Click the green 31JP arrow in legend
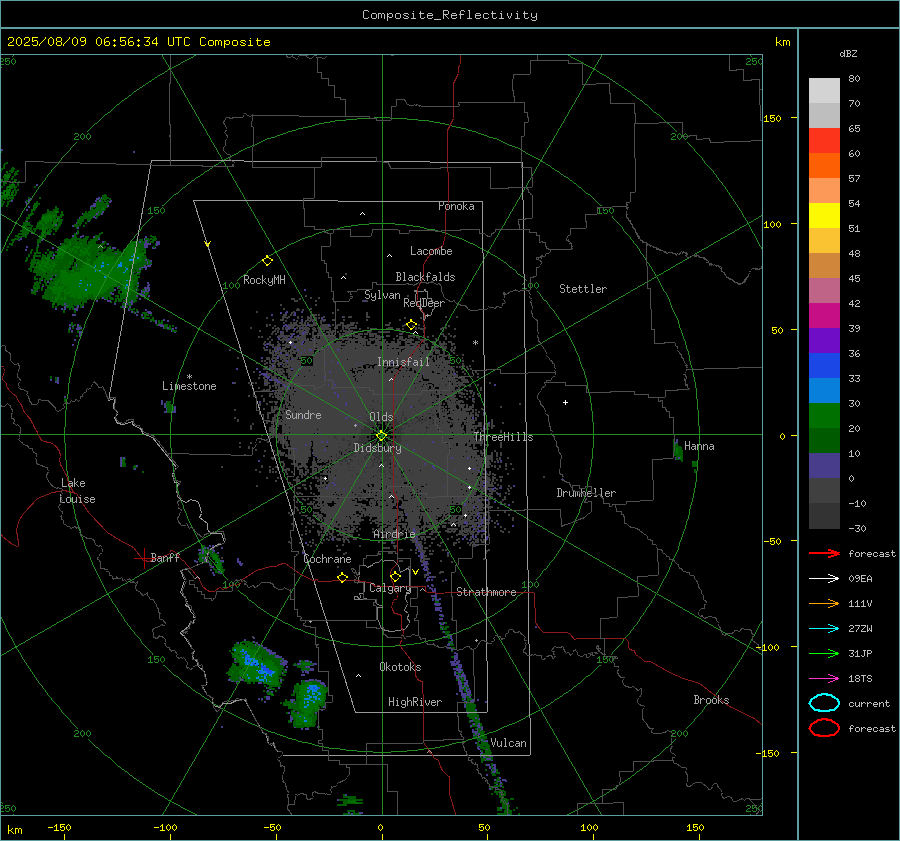 point(824,653)
